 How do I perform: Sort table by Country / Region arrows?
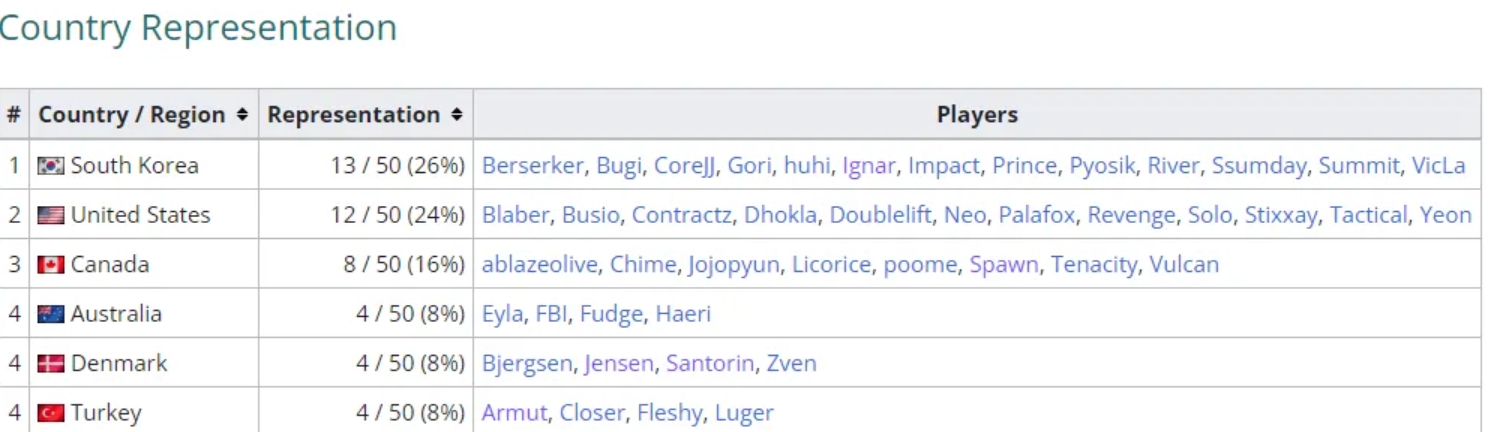pyautogui.click(x=241, y=115)
